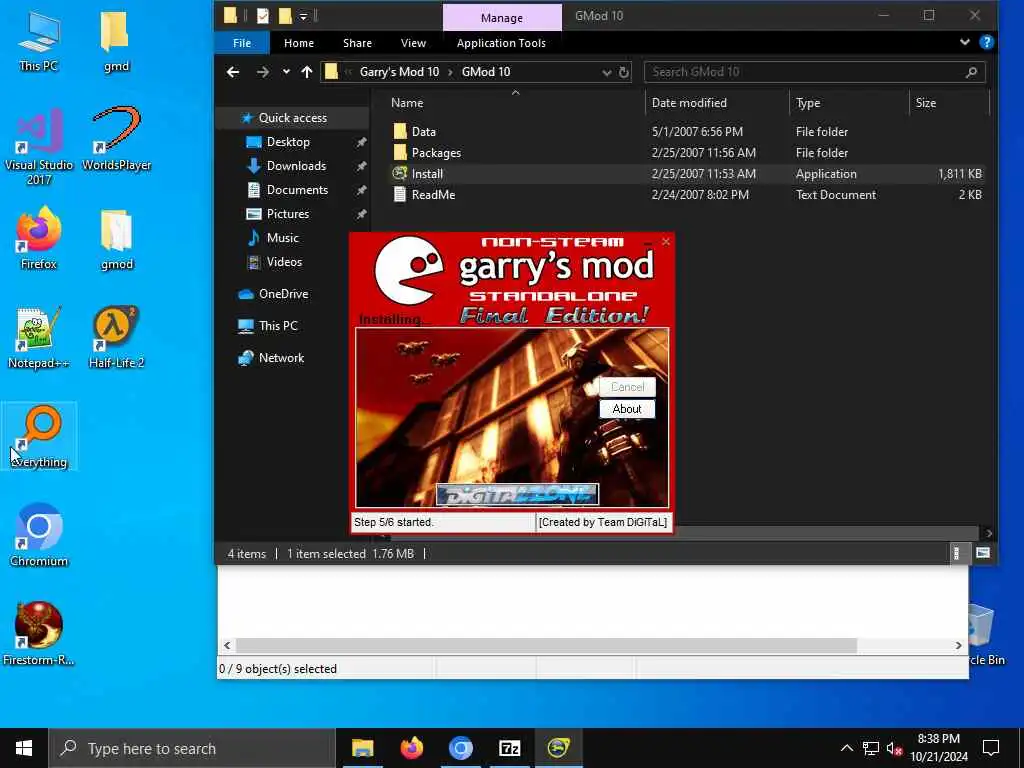Click Garry's Mod installer taskbar icon
1024x768 pixels.
tap(558, 748)
